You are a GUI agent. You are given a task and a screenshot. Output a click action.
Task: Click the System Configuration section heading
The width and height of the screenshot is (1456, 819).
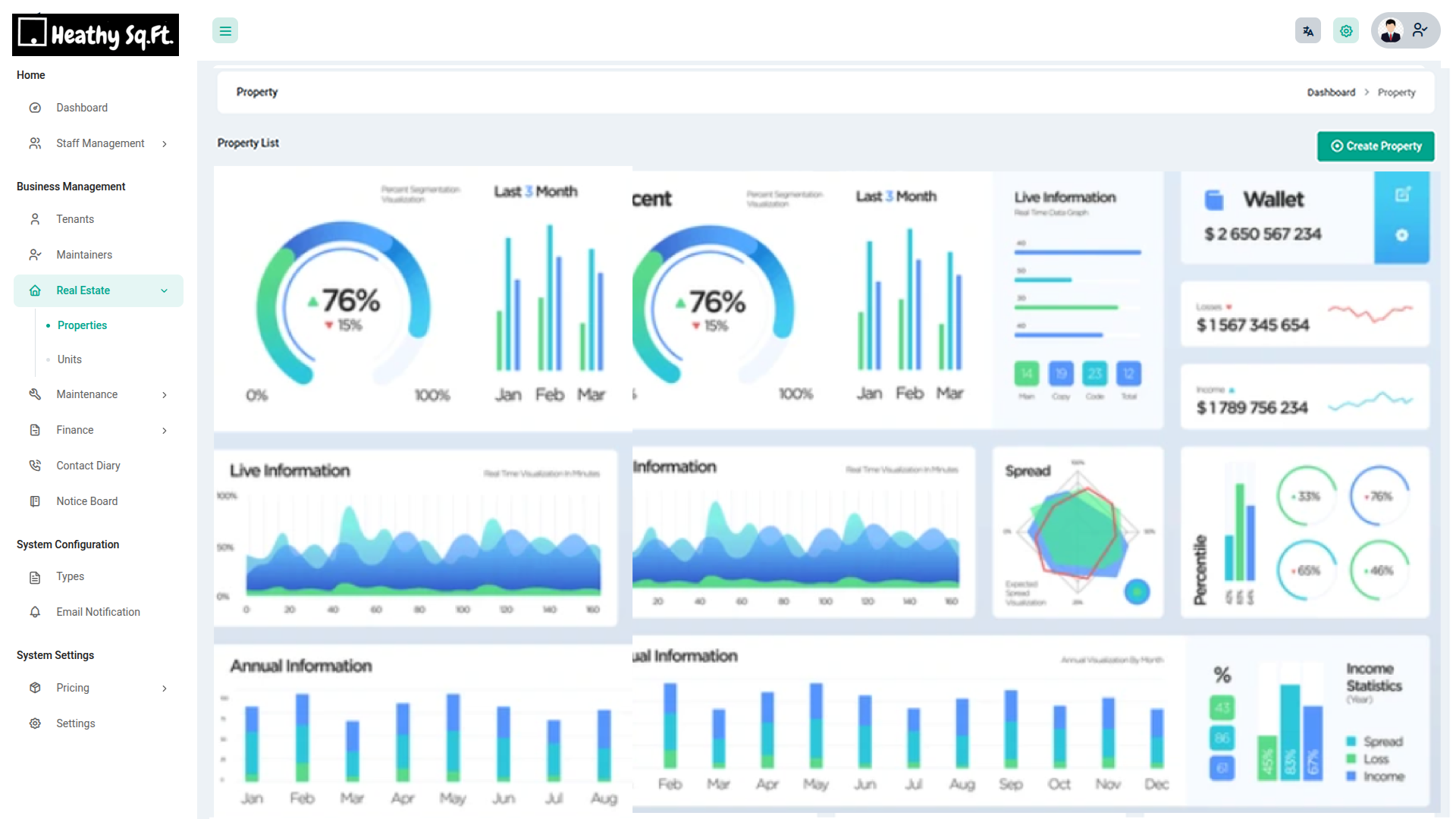coord(68,544)
